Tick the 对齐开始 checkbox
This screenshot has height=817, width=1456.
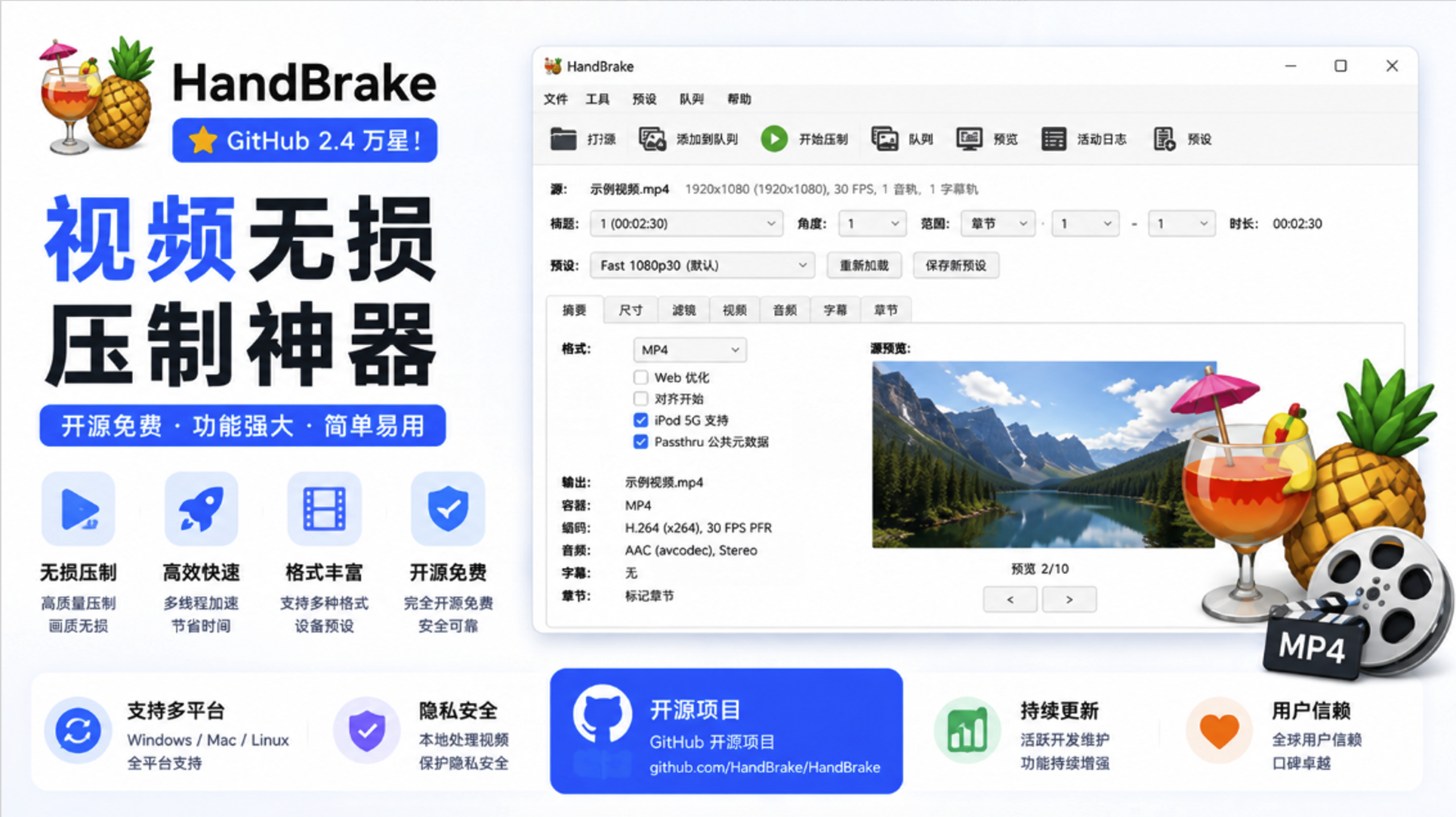pyautogui.click(x=640, y=399)
